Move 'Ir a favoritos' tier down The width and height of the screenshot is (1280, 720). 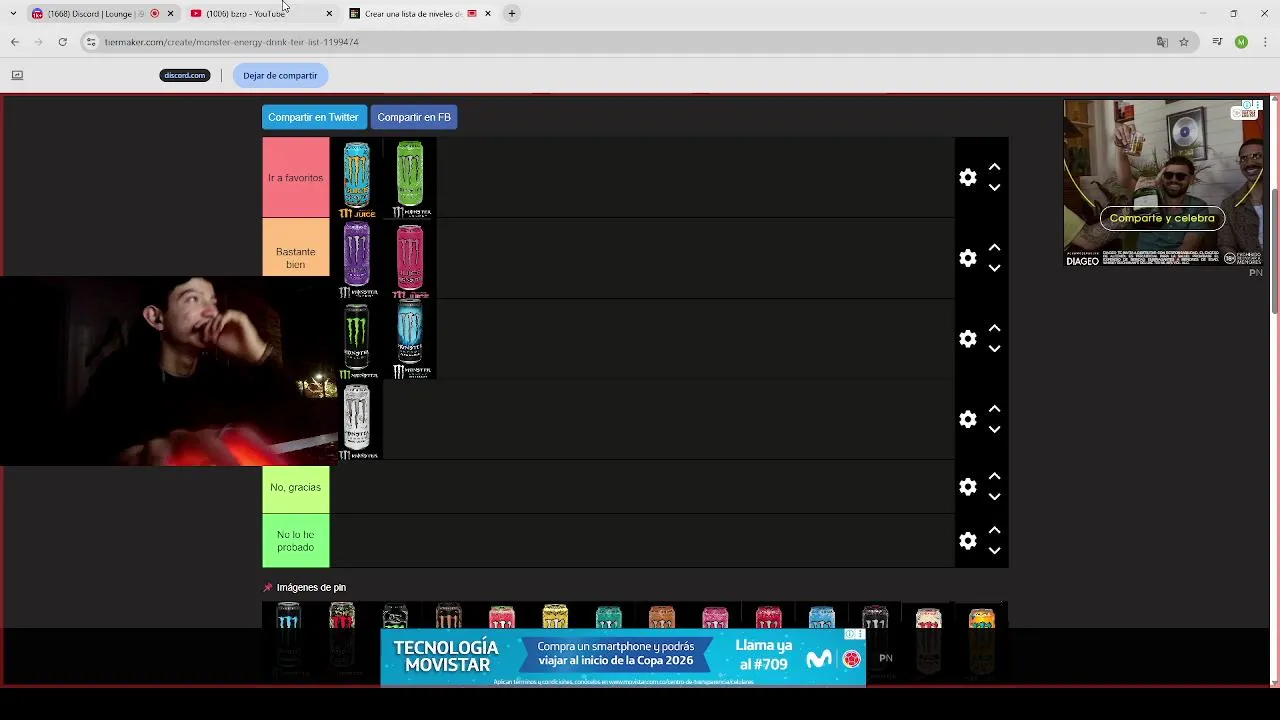coord(994,187)
